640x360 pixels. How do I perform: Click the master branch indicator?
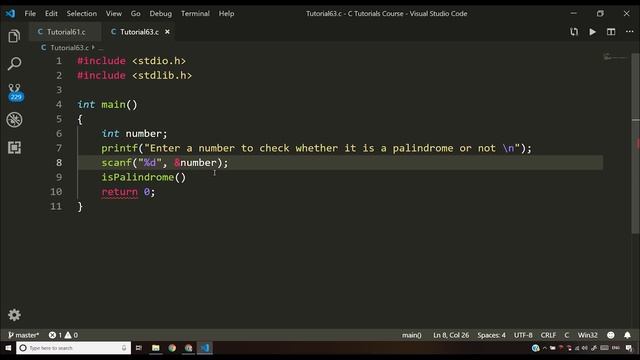click(24, 335)
